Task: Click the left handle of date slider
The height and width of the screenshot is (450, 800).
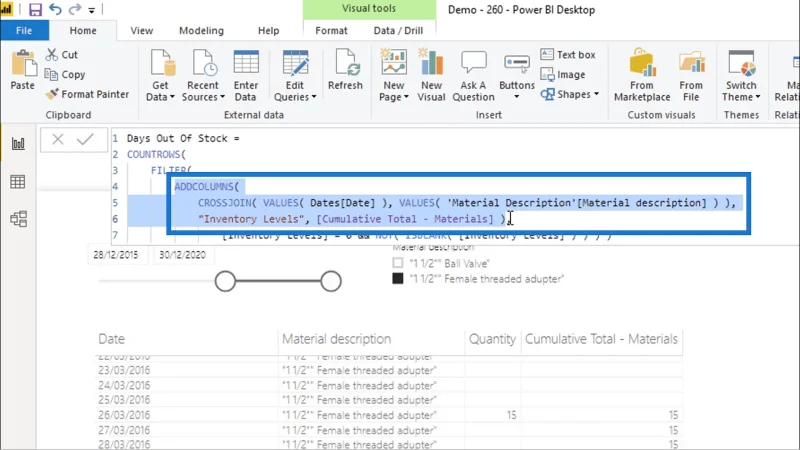Action: [225, 281]
